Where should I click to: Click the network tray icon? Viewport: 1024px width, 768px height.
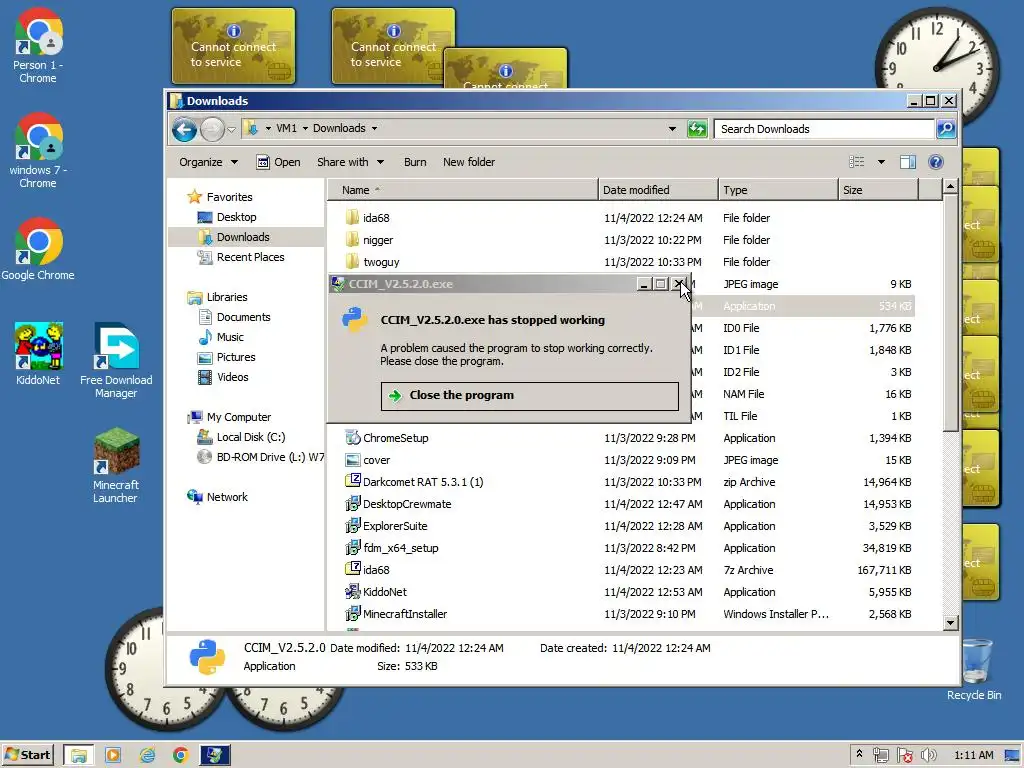[880, 756]
